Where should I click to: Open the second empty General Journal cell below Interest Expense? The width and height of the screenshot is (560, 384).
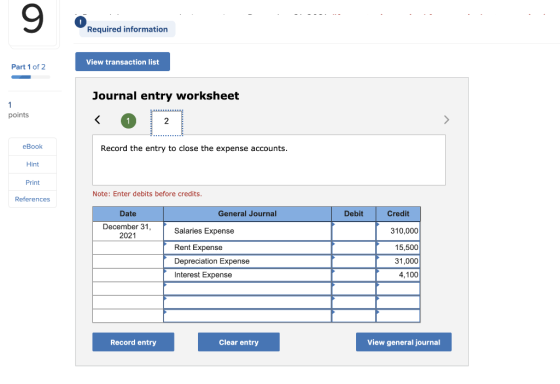(x=248, y=302)
